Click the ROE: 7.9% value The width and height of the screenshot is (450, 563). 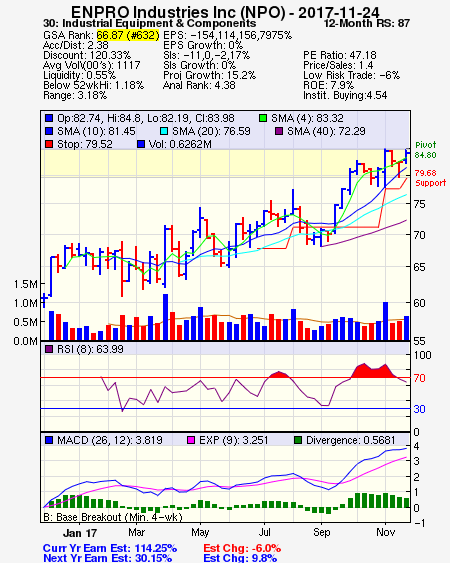pos(328,85)
